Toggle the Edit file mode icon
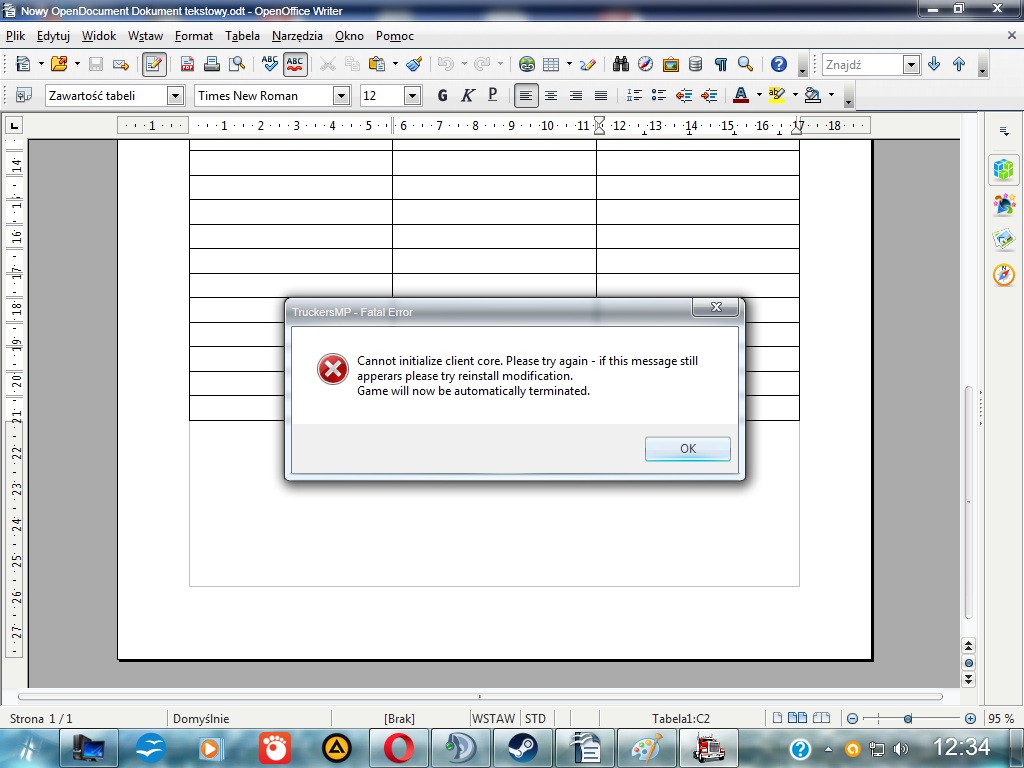Image resolution: width=1024 pixels, height=768 pixels. click(x=154, y=63)
